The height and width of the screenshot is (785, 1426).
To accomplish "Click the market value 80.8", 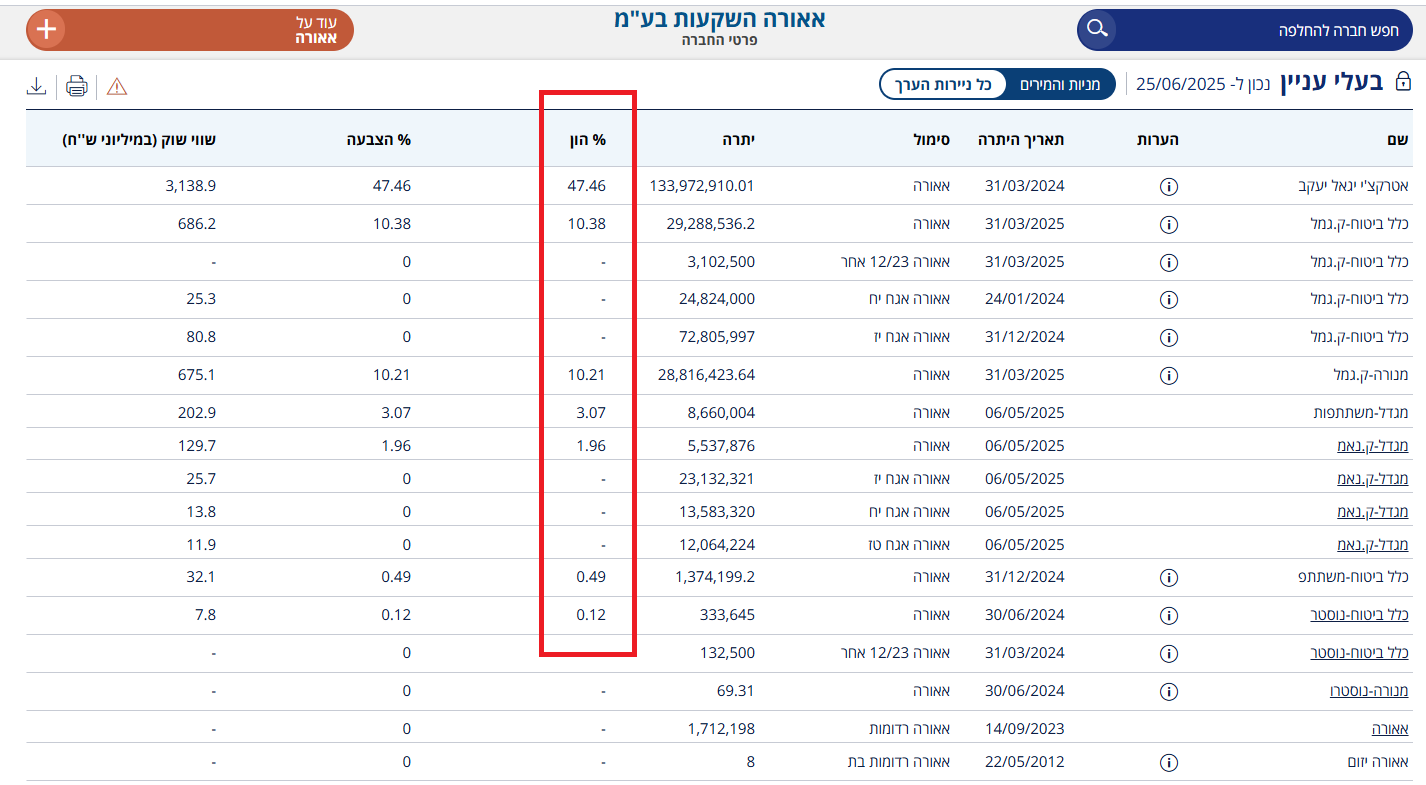I will click(x=200, y=337).
